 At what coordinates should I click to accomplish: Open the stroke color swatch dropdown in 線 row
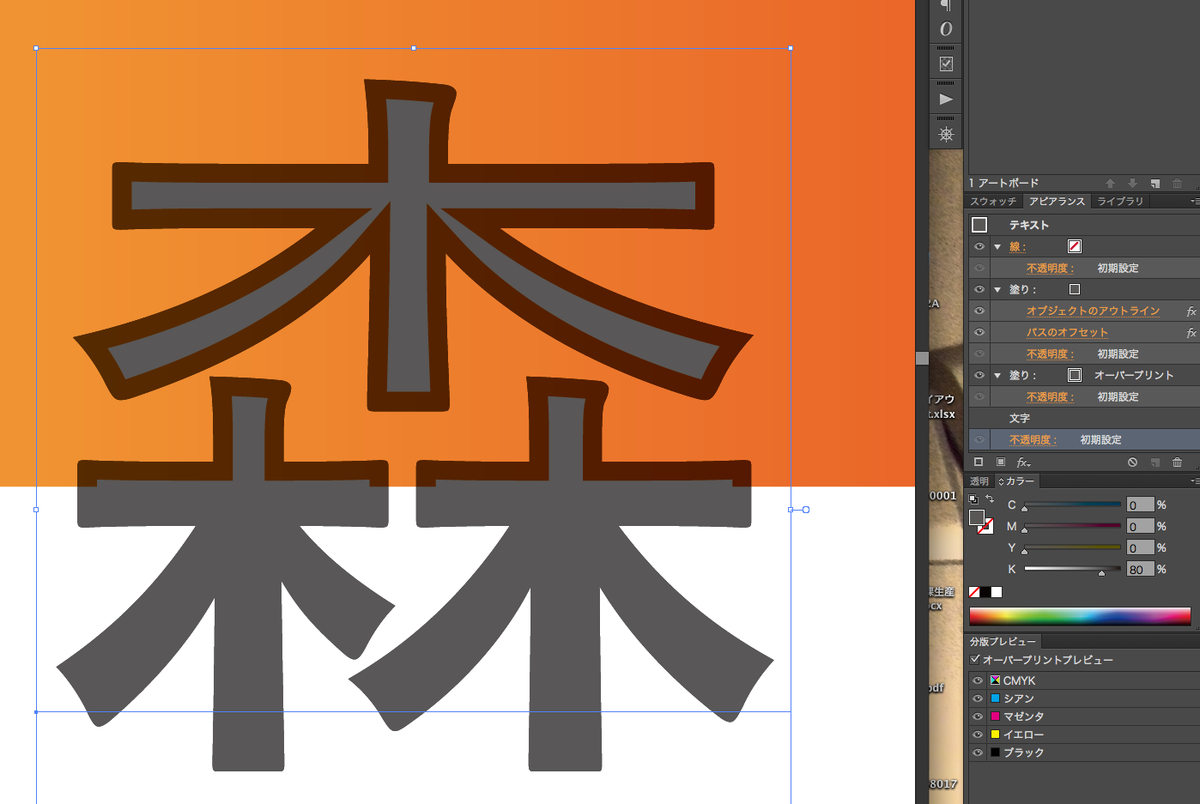(1075, 246)
